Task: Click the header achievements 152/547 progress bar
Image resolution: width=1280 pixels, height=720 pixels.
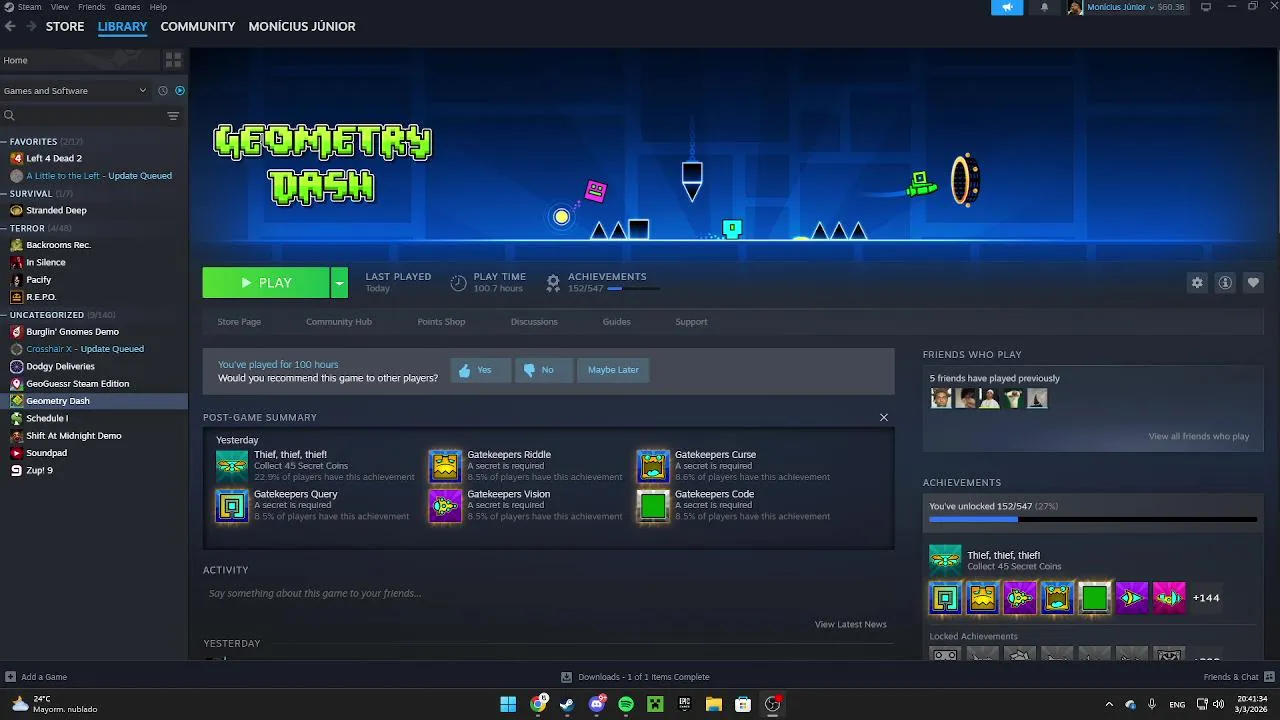Action: coord(633,289)
